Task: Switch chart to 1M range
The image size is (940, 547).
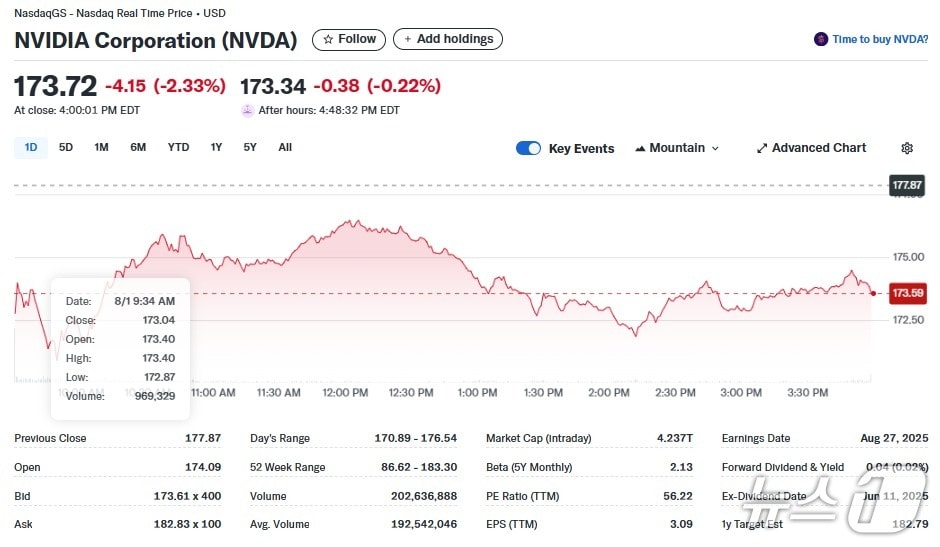Action: coord(101,147)
